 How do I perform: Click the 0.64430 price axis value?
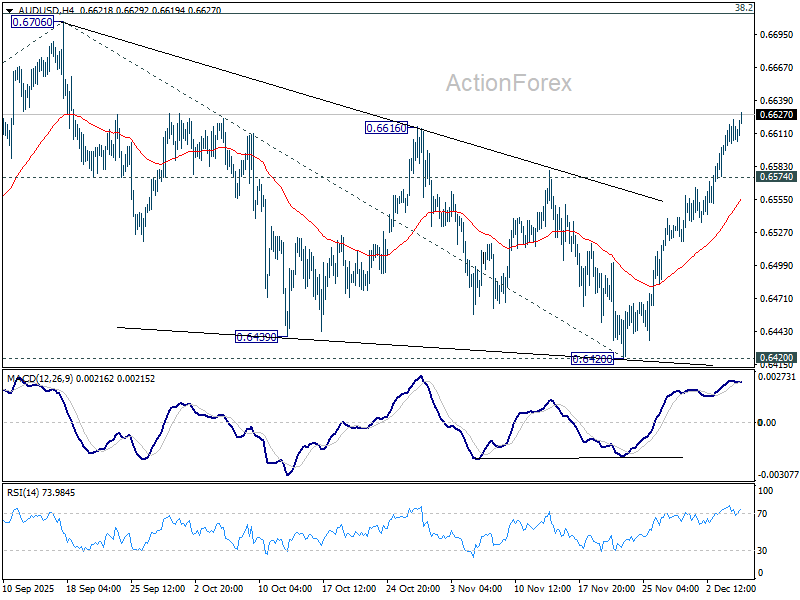pyautogui.click(x=777, y=332)
